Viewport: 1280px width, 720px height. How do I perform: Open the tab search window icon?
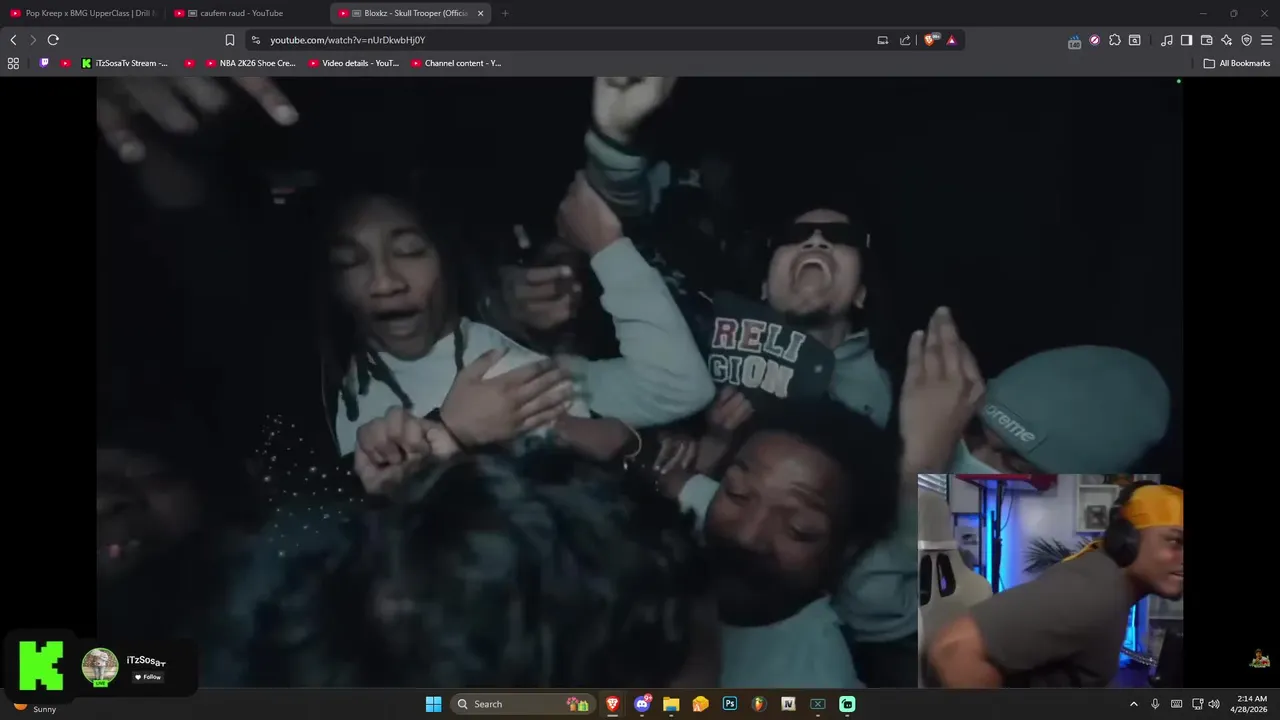[x=1135, y=40]
